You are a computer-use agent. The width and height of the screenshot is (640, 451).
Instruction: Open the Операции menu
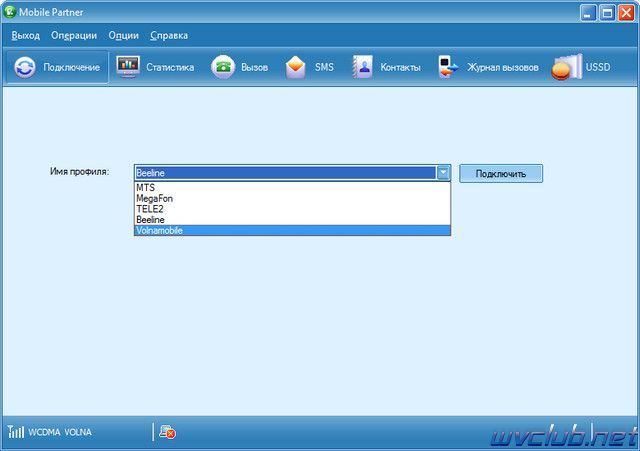(74, 36)
